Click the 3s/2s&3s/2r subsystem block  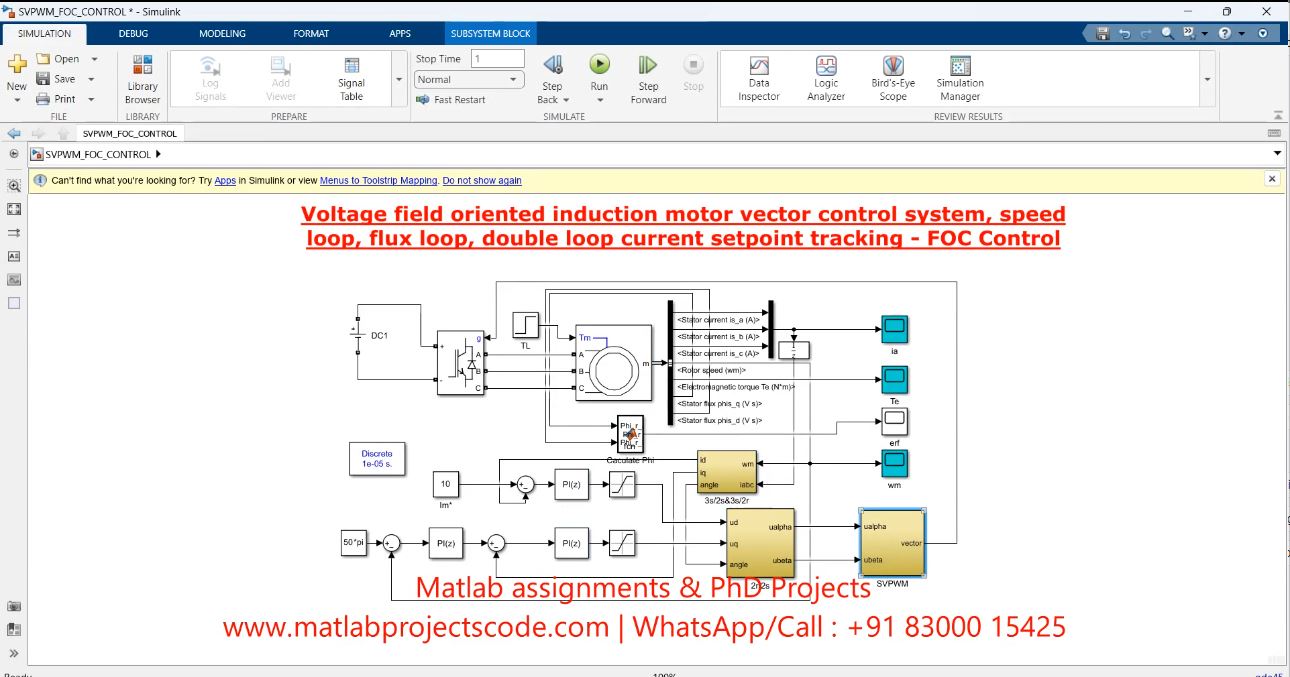pos(727,471)
